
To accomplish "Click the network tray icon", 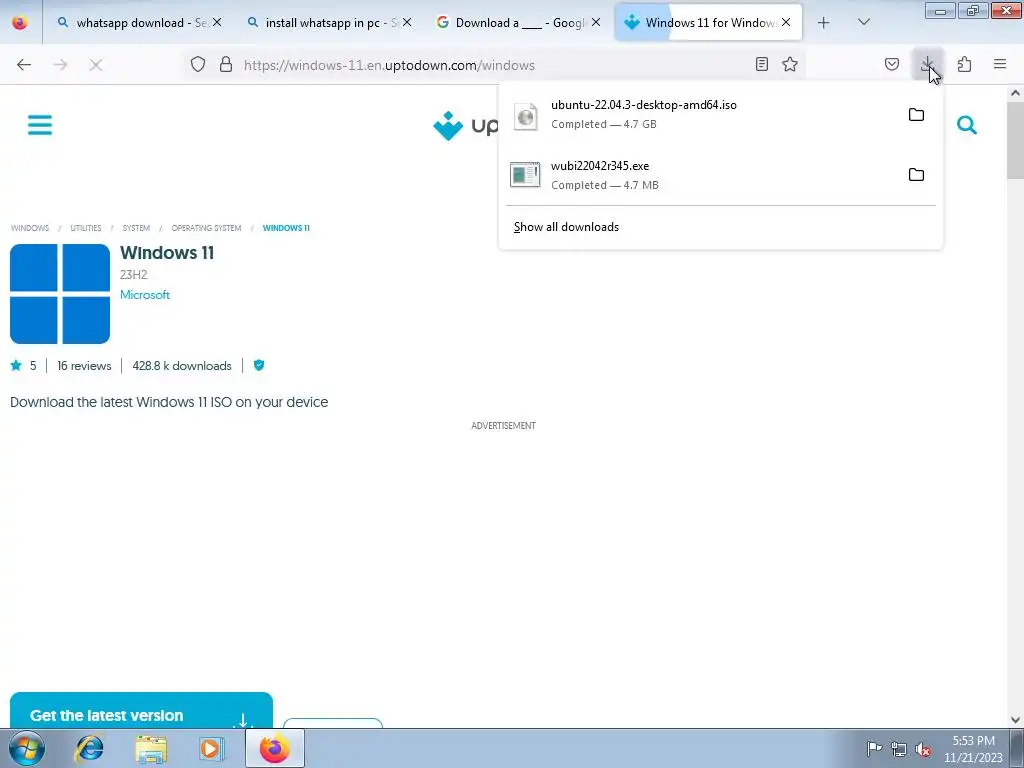I will [x=899, y=748].
